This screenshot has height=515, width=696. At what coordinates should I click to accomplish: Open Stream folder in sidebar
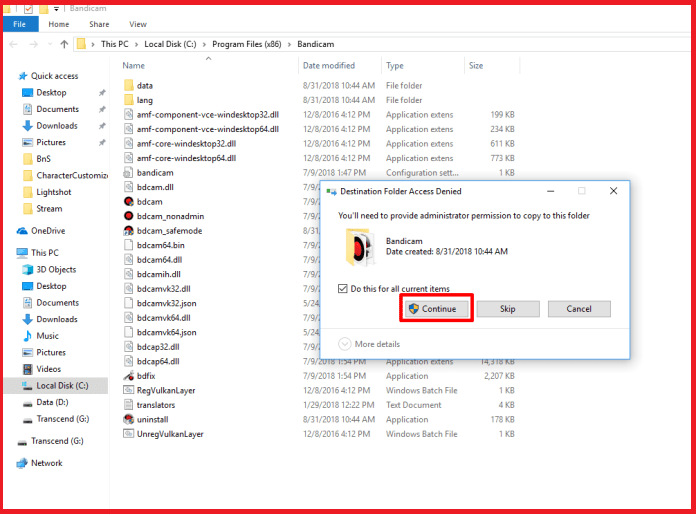coord(49,208)
